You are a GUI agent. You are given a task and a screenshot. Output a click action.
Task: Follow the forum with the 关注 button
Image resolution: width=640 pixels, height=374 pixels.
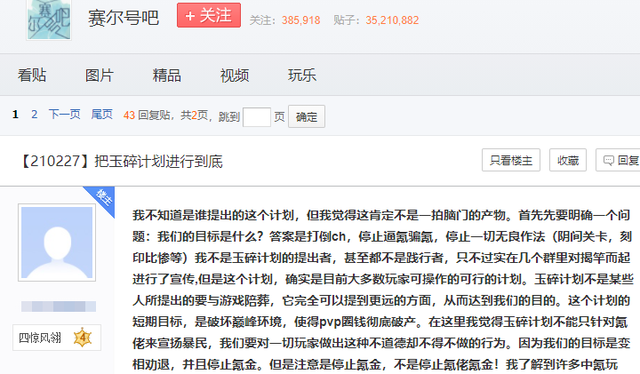[x=209, y=16]
